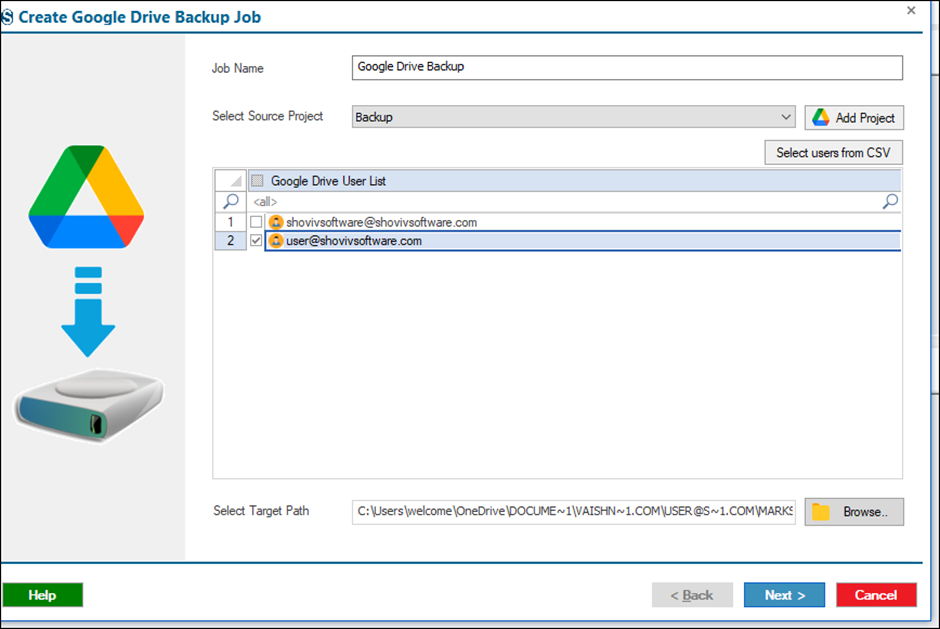This screenshot has height=629, width=940.
Task: Tick checkbox for shovivsoftware@shovivsoftware.com
Action: [x=256, y=222]
